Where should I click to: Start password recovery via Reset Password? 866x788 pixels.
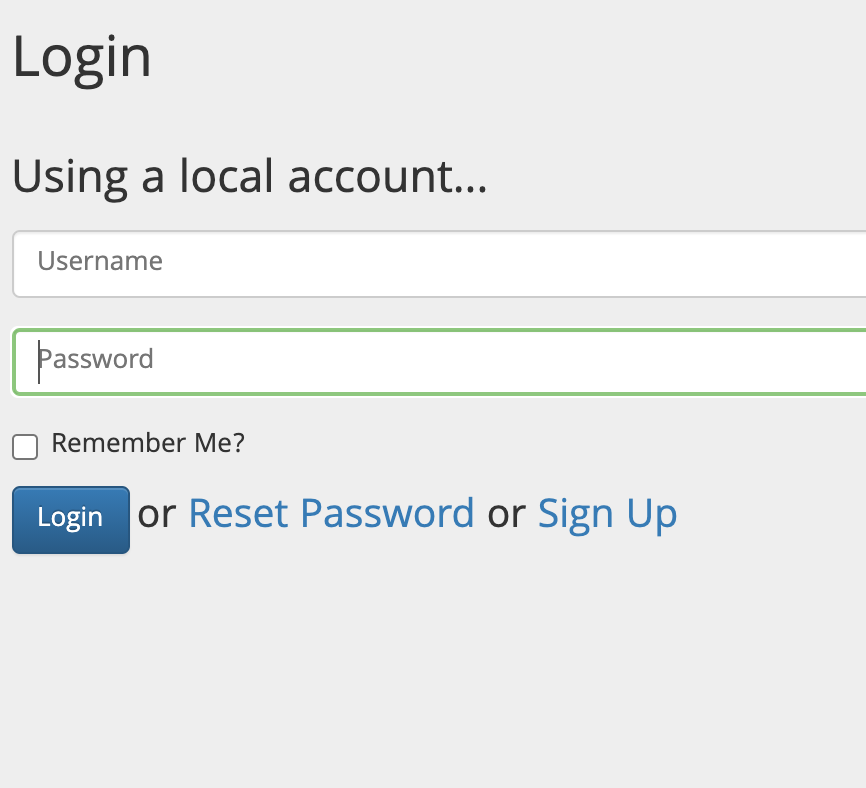pyautogui.click(x=331, y=514)
